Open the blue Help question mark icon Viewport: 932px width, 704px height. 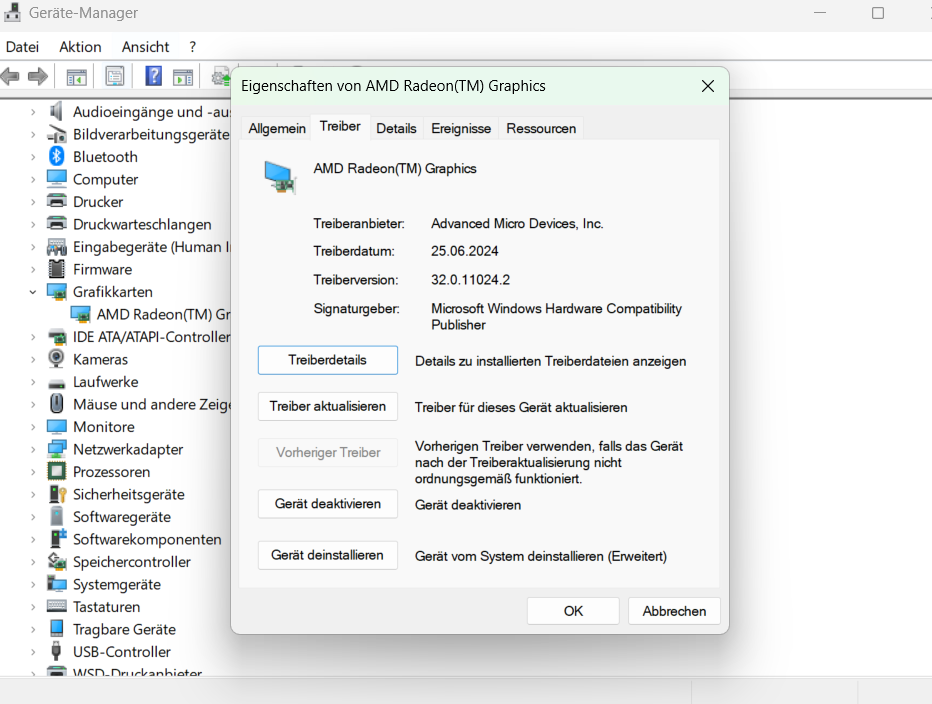click(x=153, y=76)
